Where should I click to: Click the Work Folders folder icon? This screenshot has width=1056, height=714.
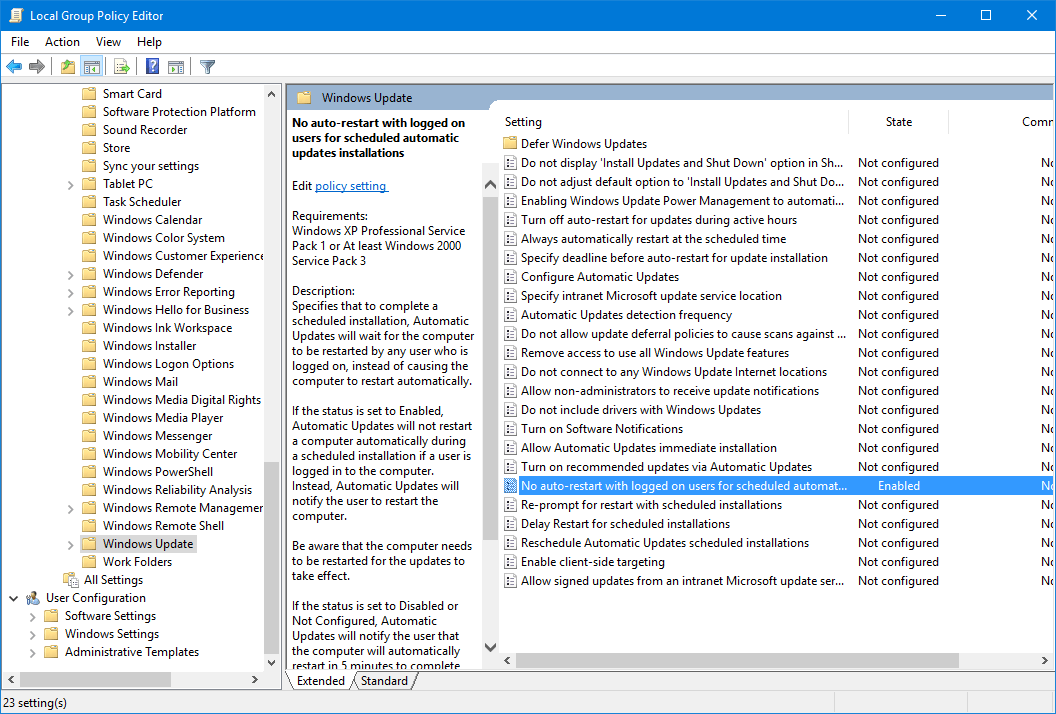click(89, 561)
